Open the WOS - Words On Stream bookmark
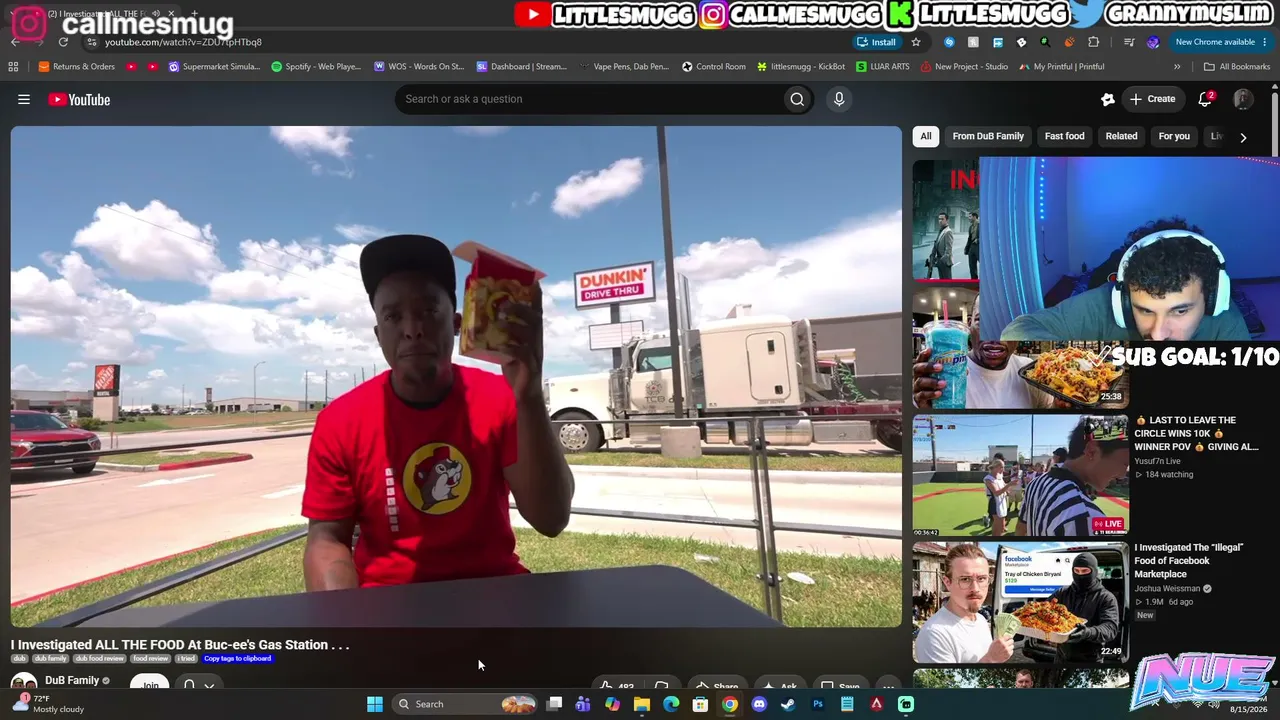1280x720 pixels. (x=419, y=66)
